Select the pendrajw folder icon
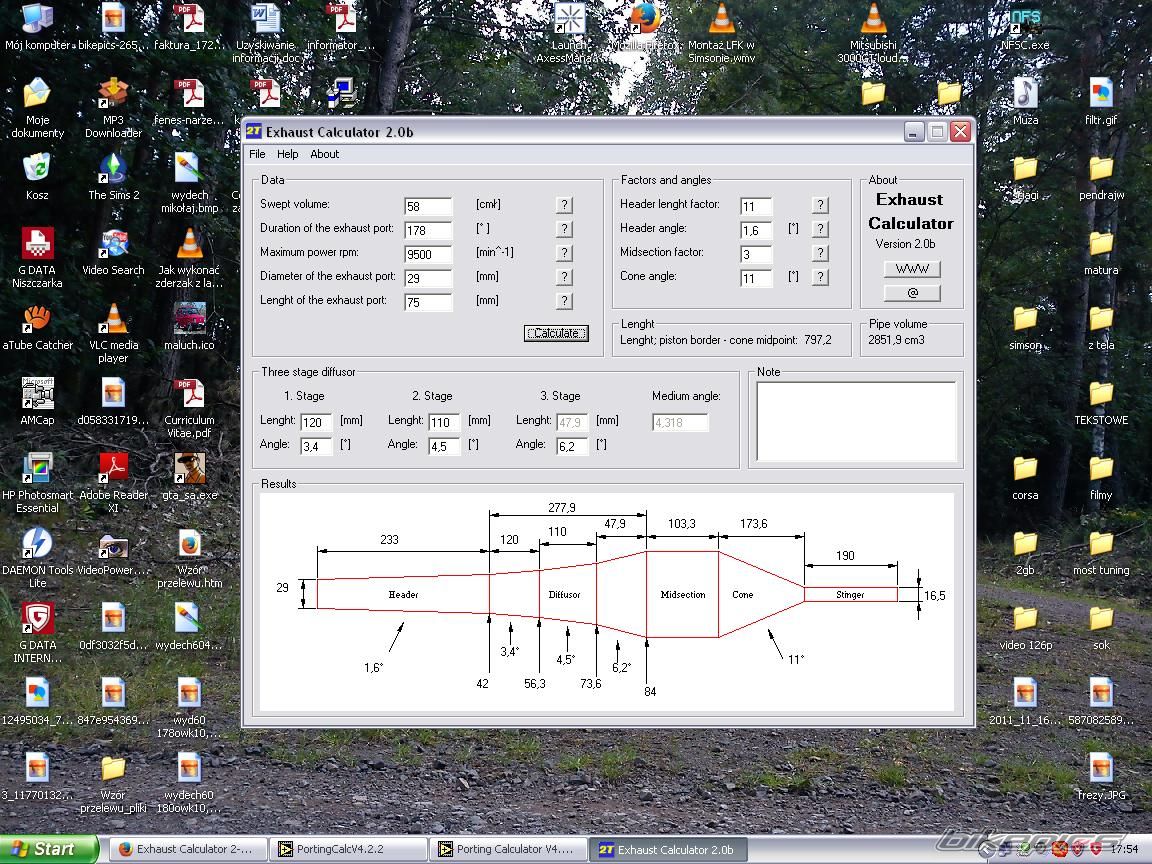Screen dimensions: 1152x864 pos(1101,177)
